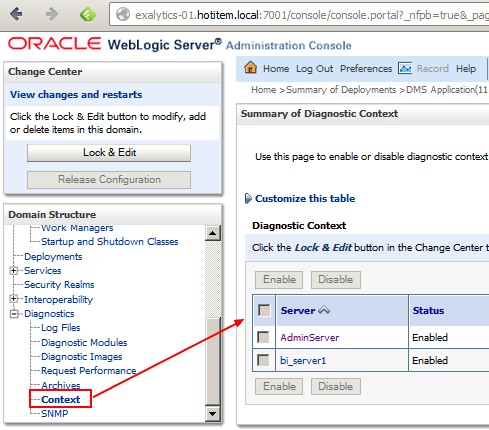Viewport: 489px width, 430px height.
Task: Click the Release Configuration button
Action: pos(109,180)
